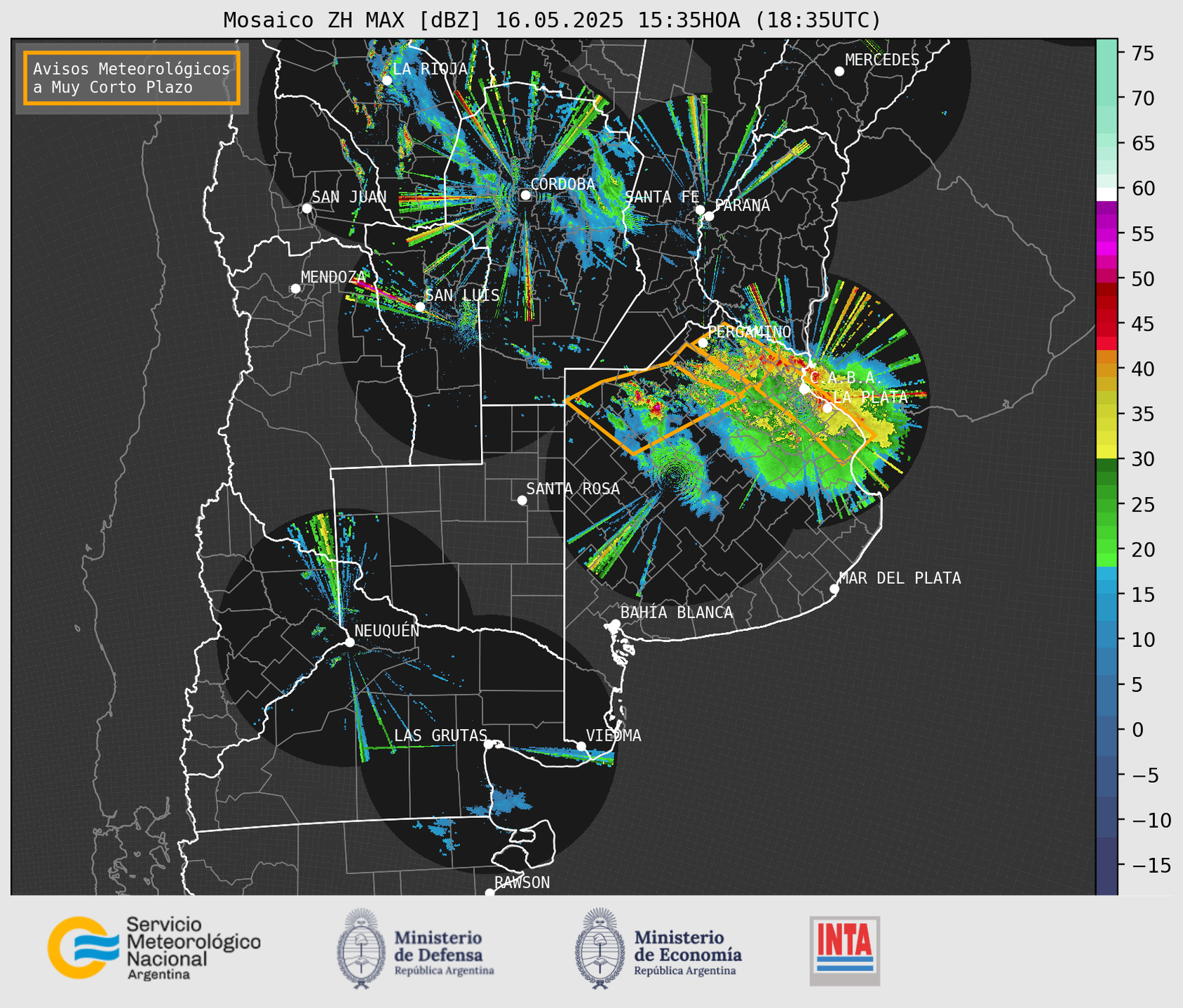This screenshot has width=1183, height=1008.
Task: Click the PERGAMINO city marker dot
Action: coord(703,343)
